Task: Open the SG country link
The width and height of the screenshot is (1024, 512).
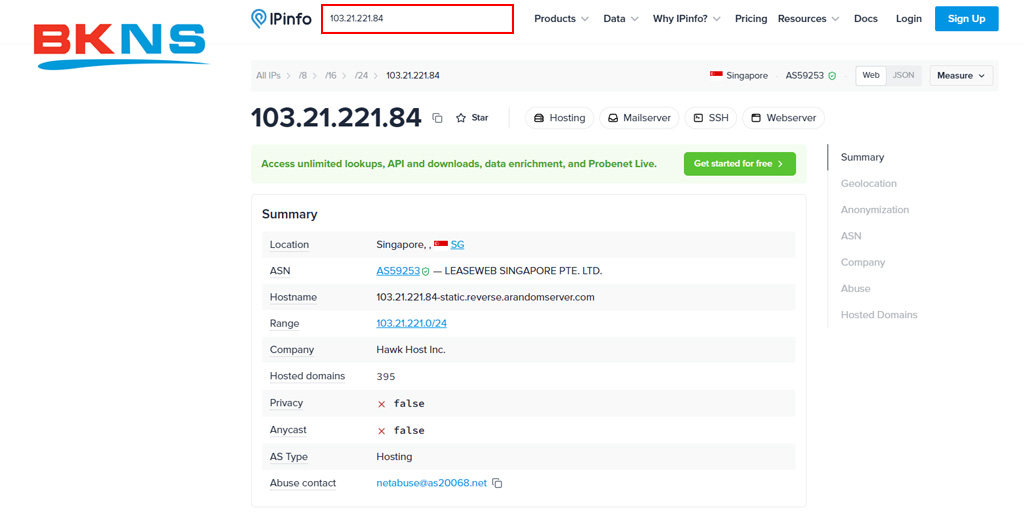Action: point(457,245)
